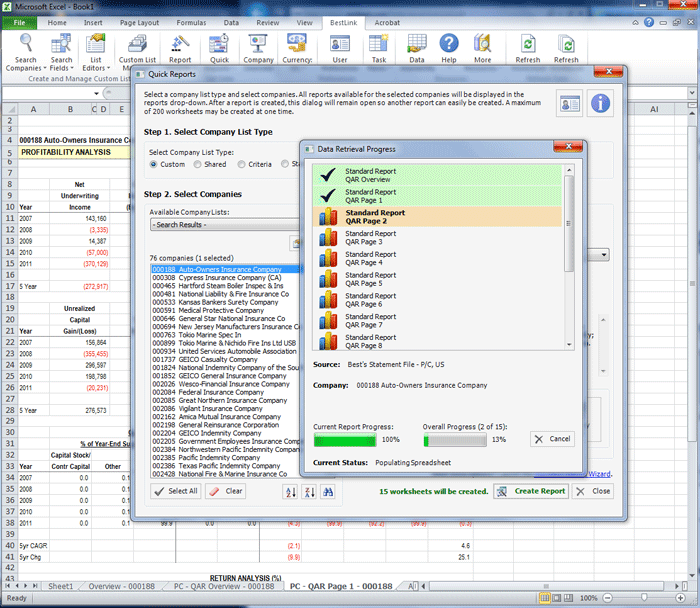
Task: Switch to the Page Layout tab
Action: pyautogui.click(x=139, y=23)
